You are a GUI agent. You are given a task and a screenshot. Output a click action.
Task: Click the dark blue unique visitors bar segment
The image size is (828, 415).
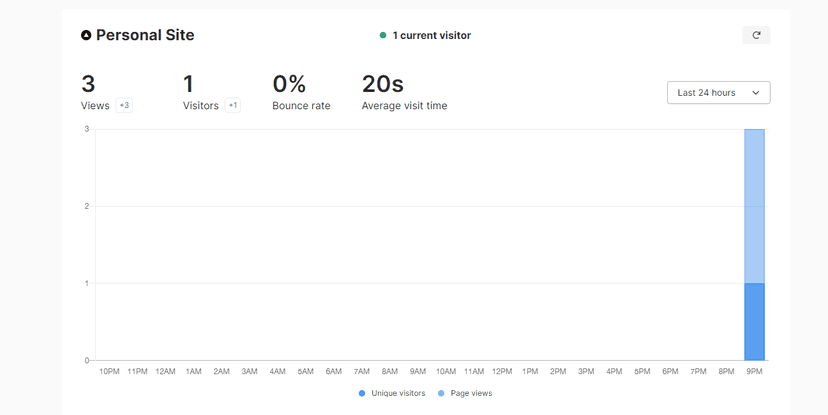click(x=754, y=321)
